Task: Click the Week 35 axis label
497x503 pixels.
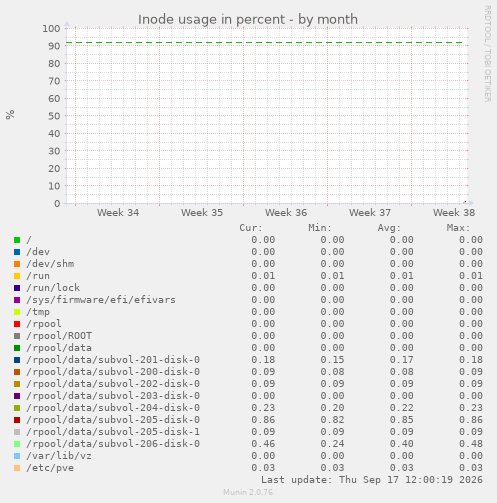Action: pos(202,213)
